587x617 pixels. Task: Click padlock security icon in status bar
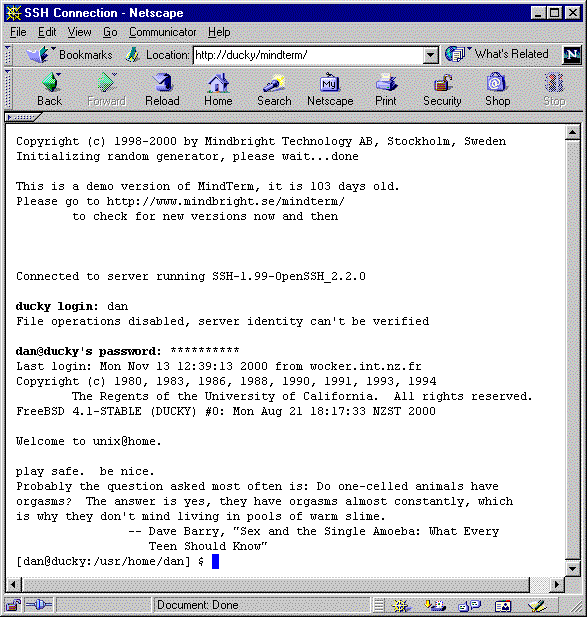pyautogui.click(x=13, y=605)
